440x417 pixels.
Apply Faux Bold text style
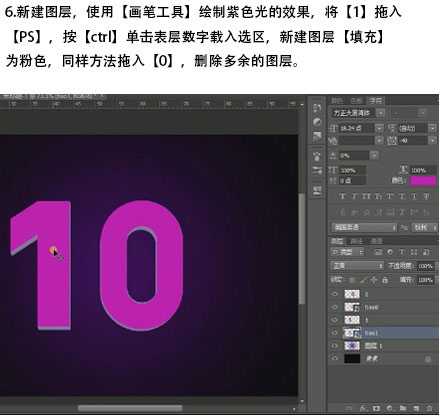click(342, 196)
